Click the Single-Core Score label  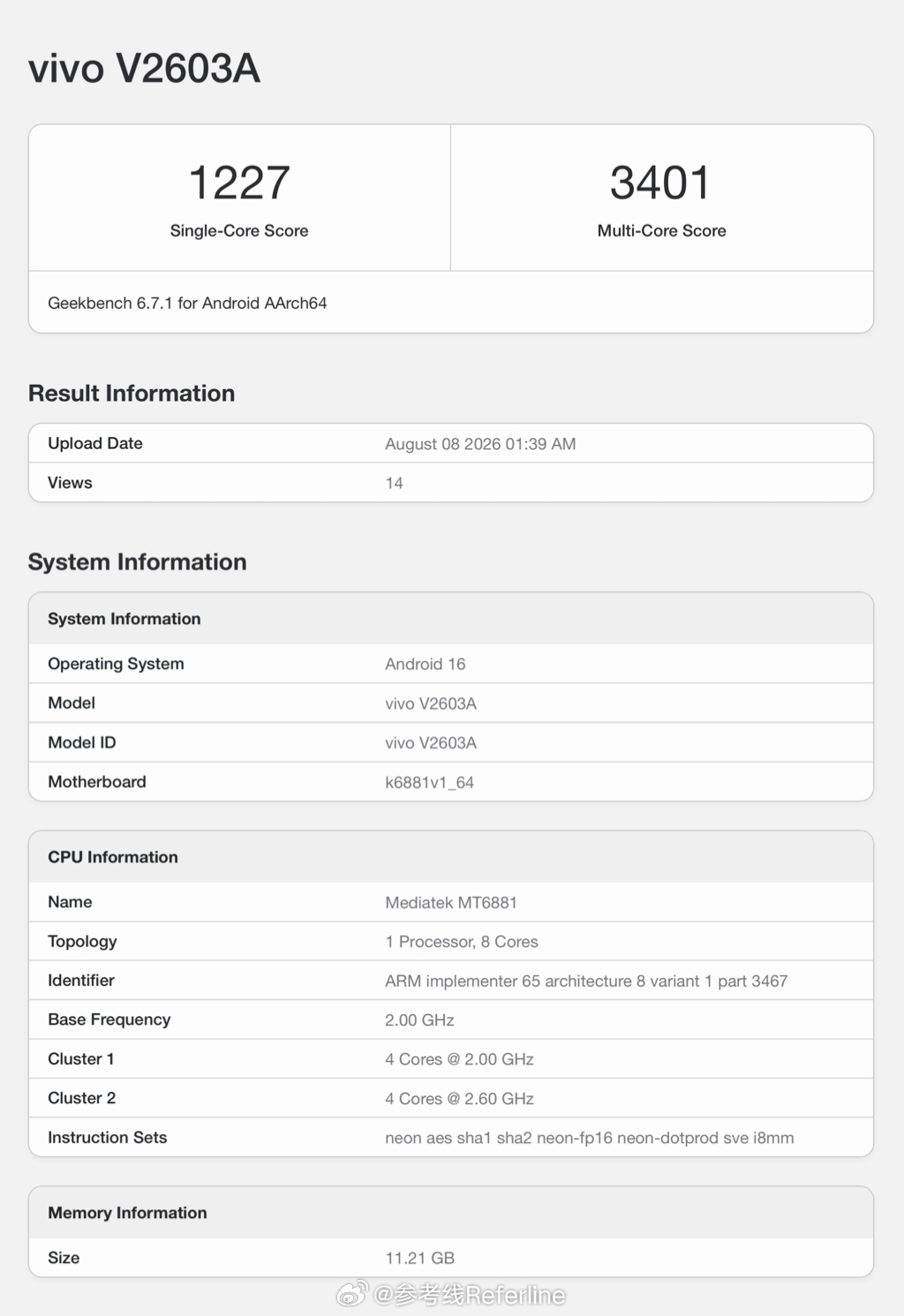click(239, 230)
